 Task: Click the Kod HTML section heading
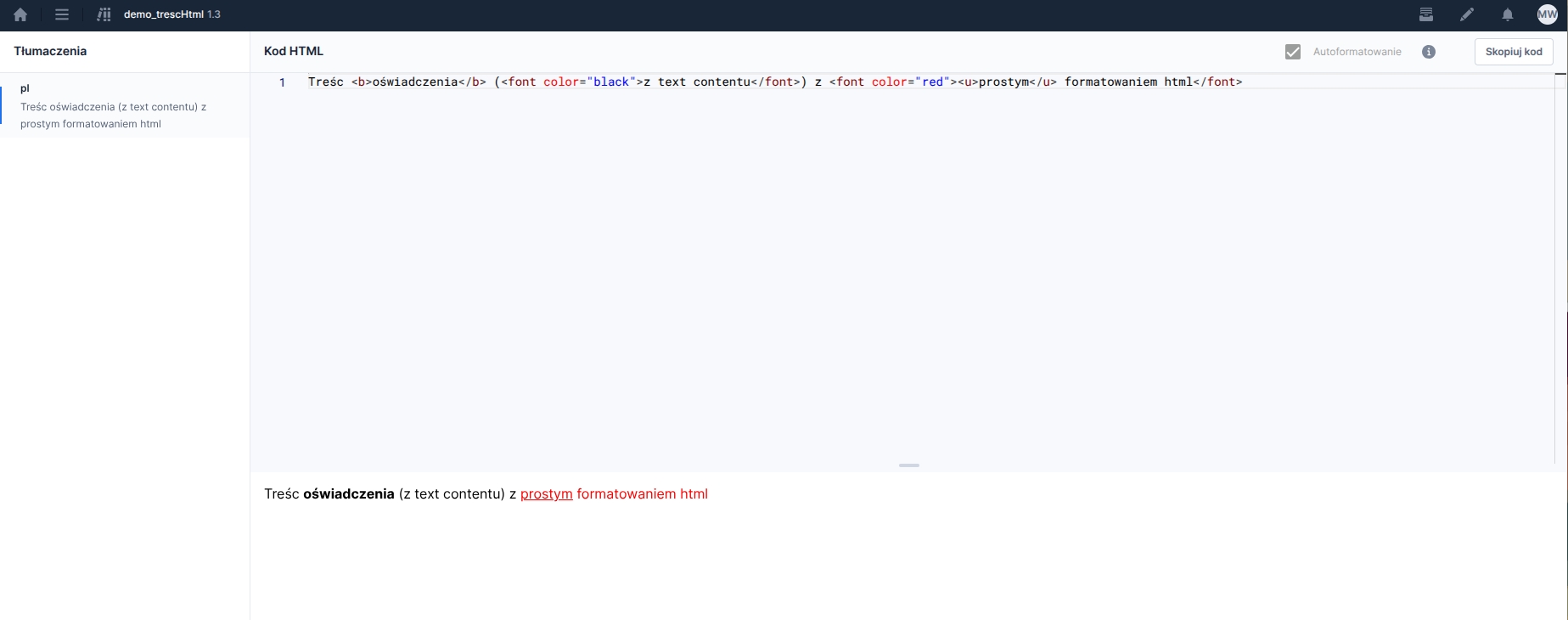[294, 51]
